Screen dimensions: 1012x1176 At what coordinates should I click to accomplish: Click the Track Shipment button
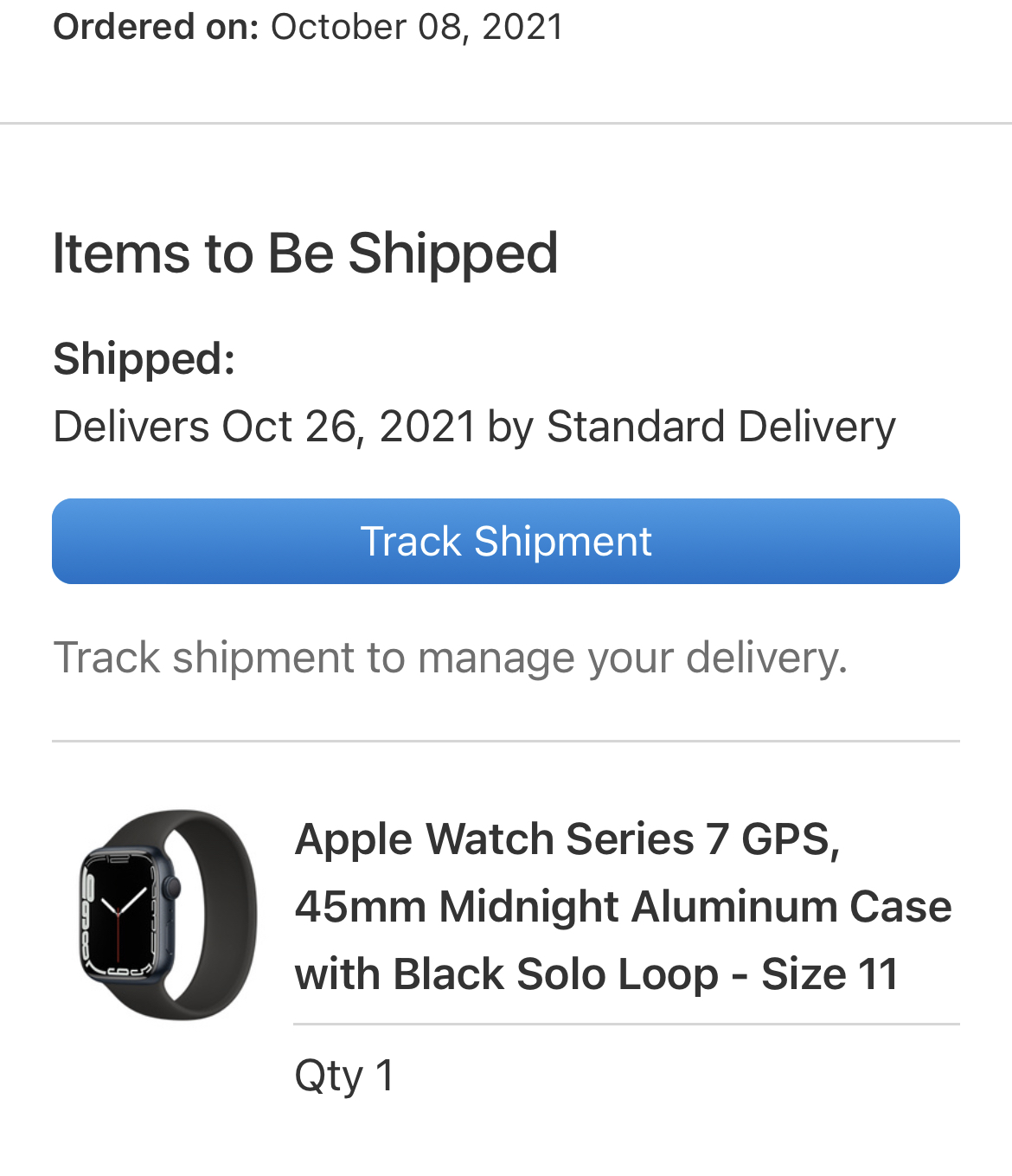(x=506, y=542)
